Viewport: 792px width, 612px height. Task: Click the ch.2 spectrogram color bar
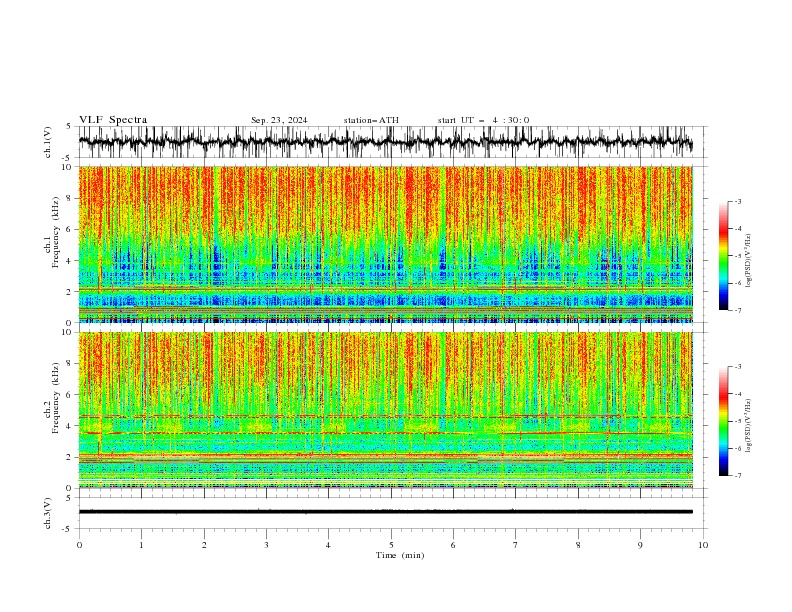tap(723, 421)
